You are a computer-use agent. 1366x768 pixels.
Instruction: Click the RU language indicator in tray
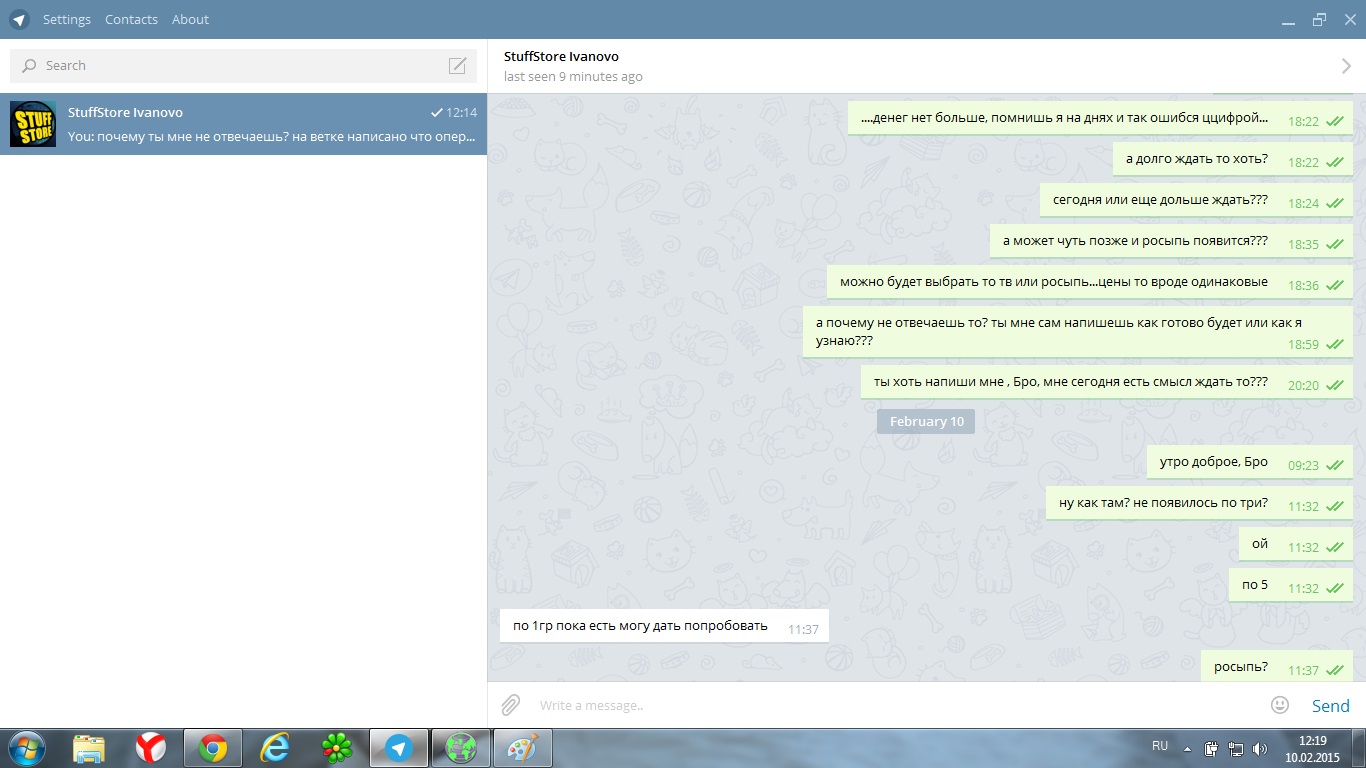pyautogui.click(x=1160, y=746)
